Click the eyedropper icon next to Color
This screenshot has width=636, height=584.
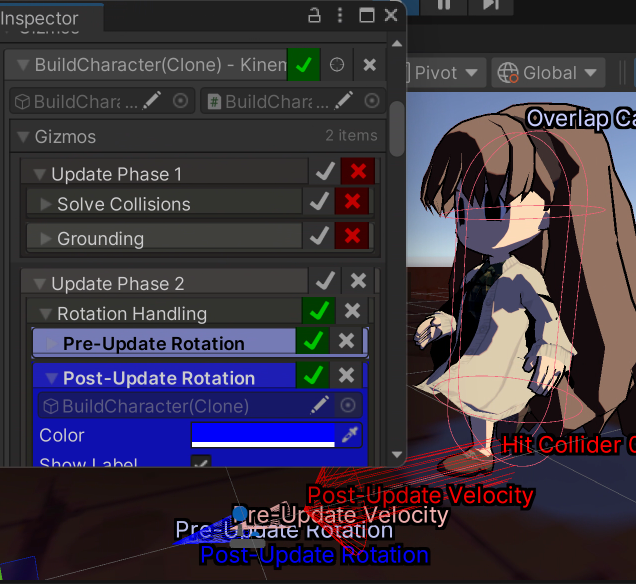coord(350,435)
